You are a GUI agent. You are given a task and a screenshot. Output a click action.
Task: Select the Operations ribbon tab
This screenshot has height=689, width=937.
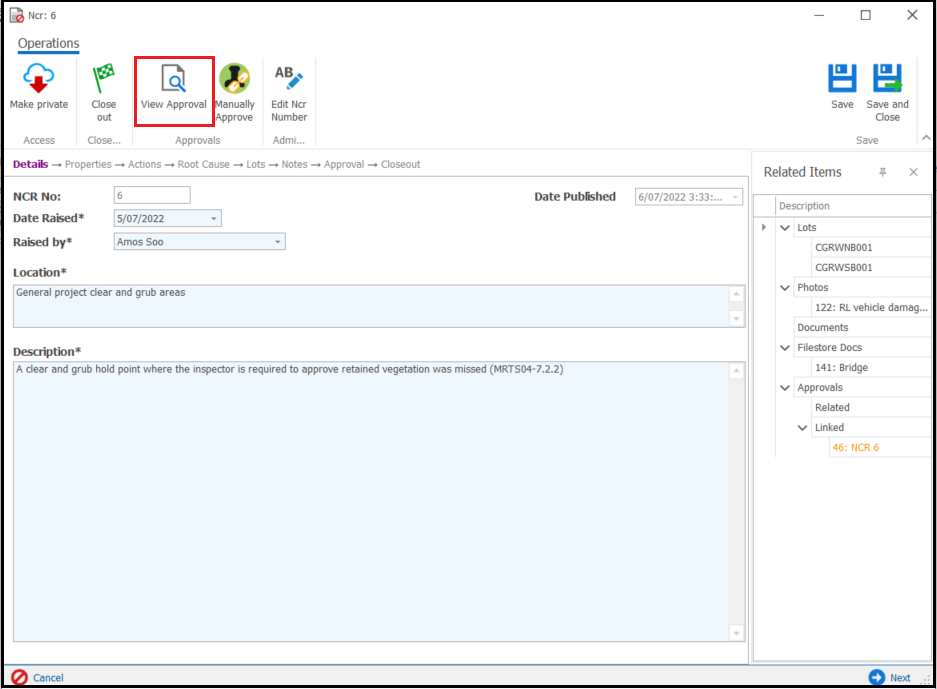click(48, 44)
